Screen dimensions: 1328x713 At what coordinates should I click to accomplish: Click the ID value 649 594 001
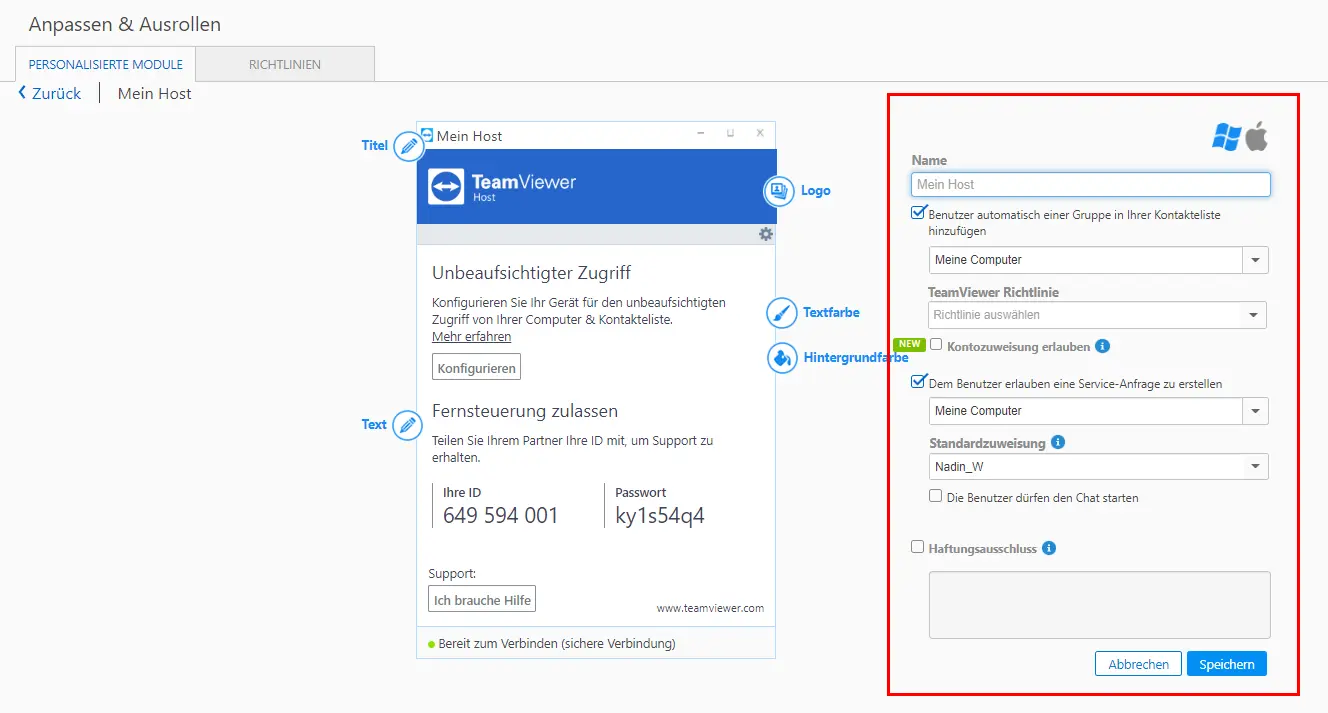click(x=501, y=516)
